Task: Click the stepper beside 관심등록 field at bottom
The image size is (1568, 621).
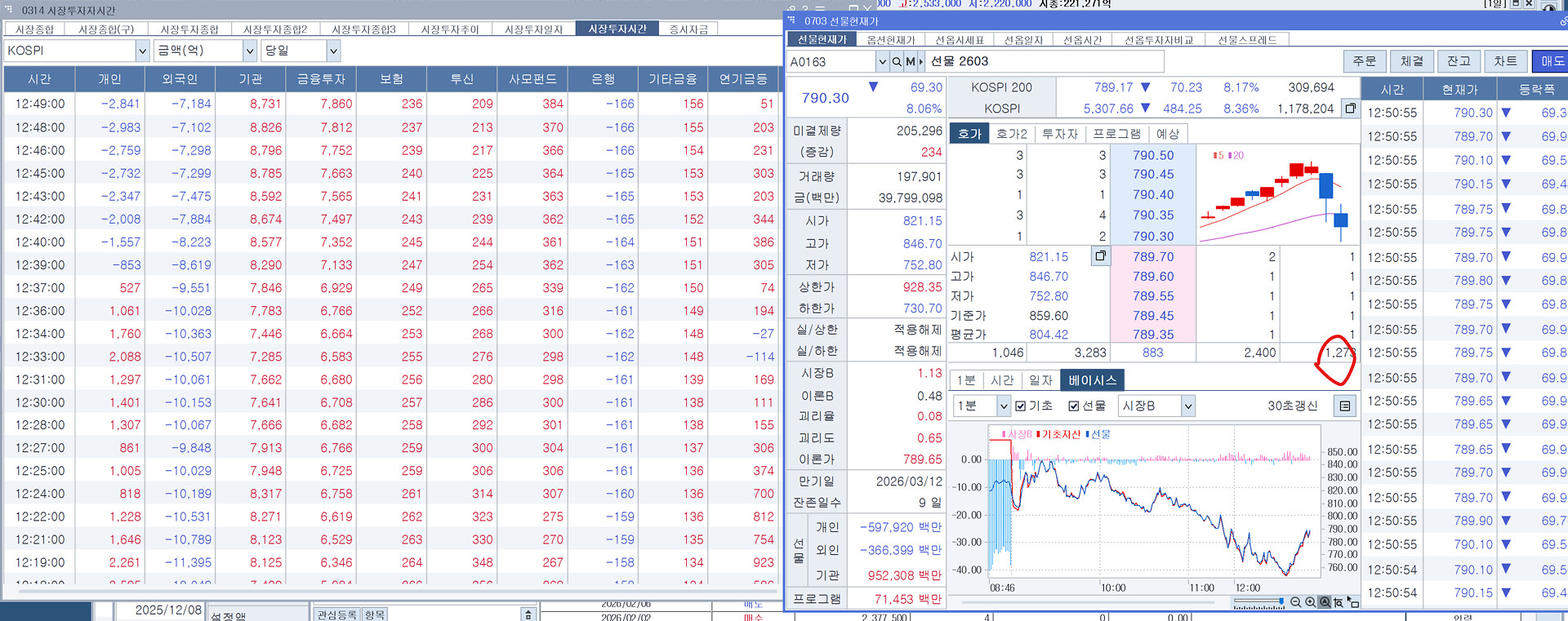Action: click(528, 614)
